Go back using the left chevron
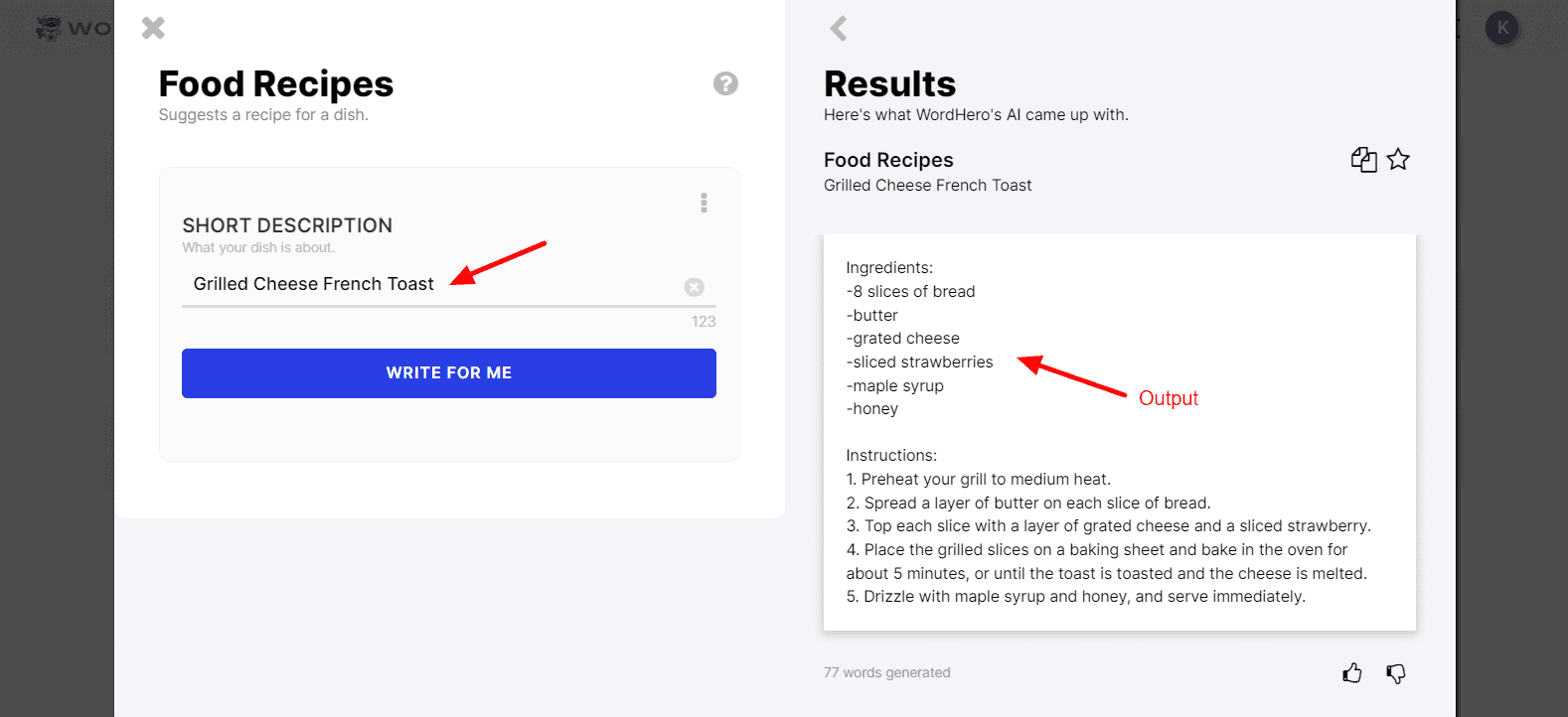This screenshot has height=717, width=1568. tap(839, 28)
